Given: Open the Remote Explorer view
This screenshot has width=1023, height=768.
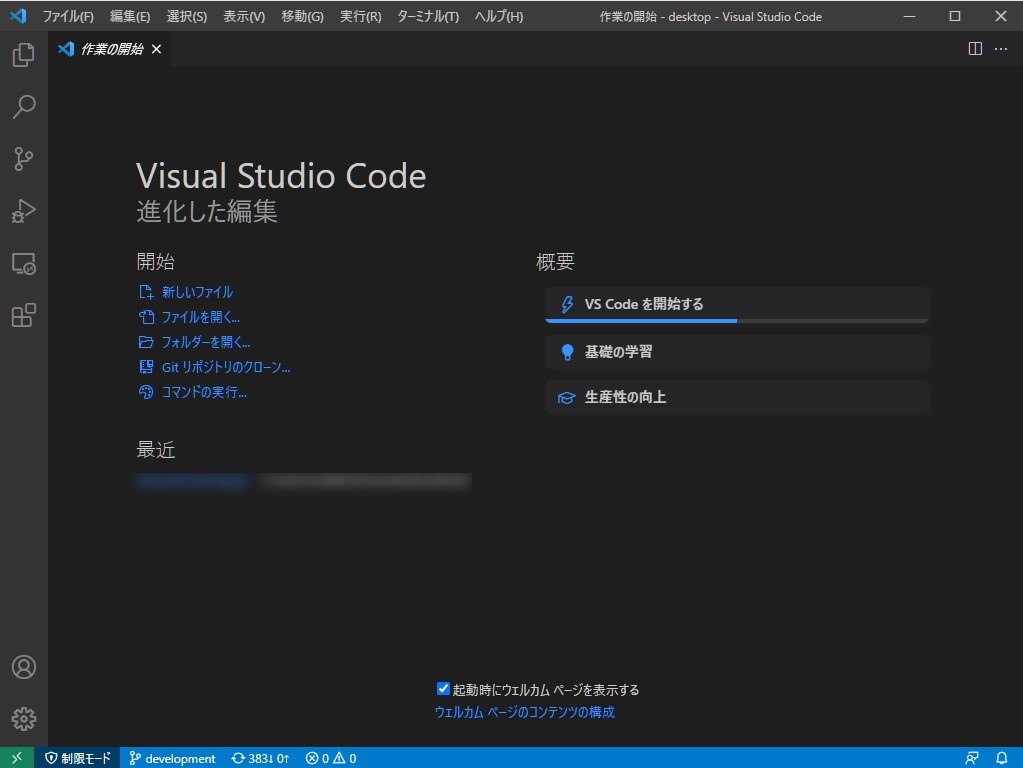Looking at the screenshot, I should click(23, 264).
